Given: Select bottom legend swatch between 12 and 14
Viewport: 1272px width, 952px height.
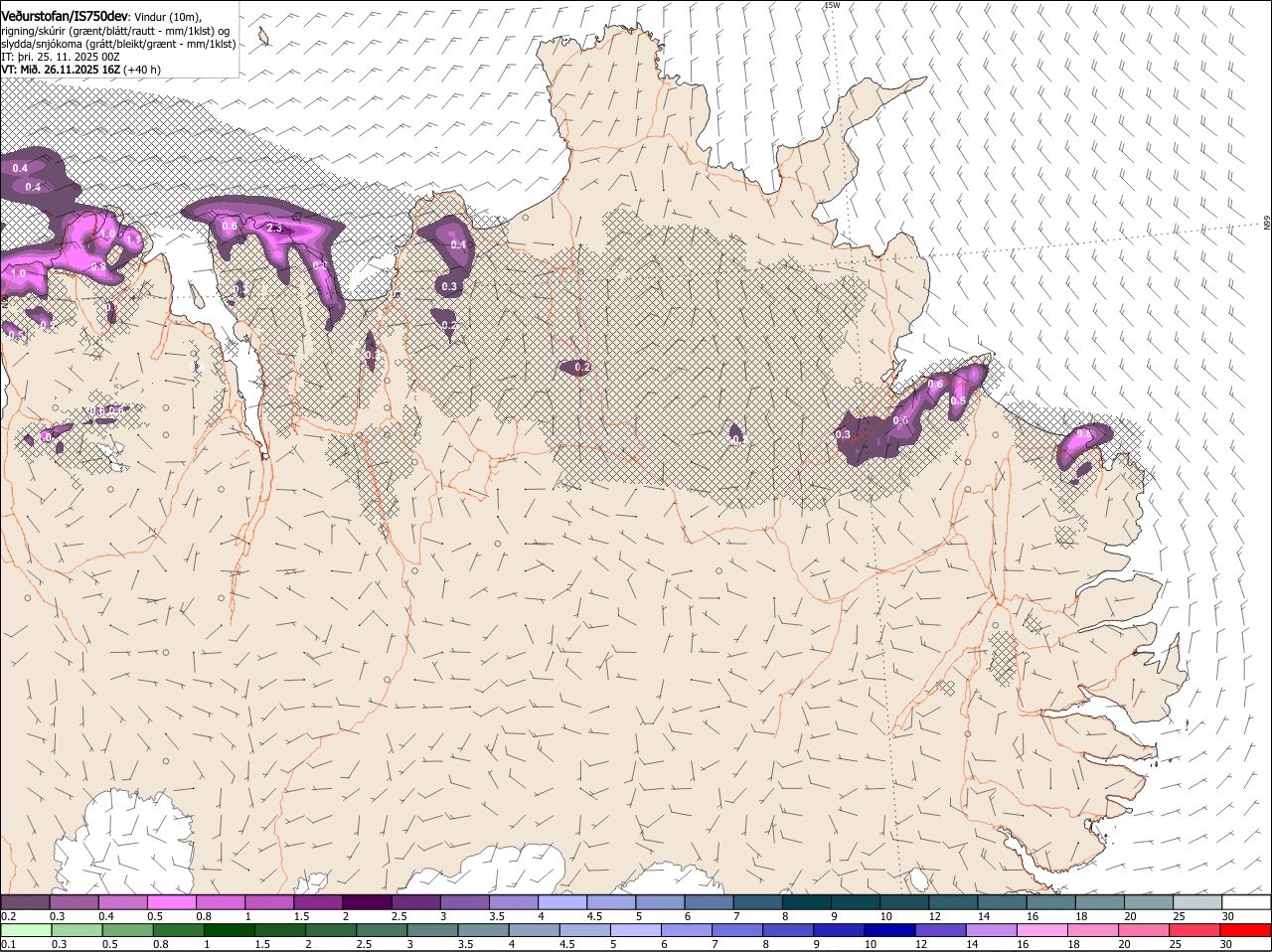Looking at the screenshot, I should (939, 930).
